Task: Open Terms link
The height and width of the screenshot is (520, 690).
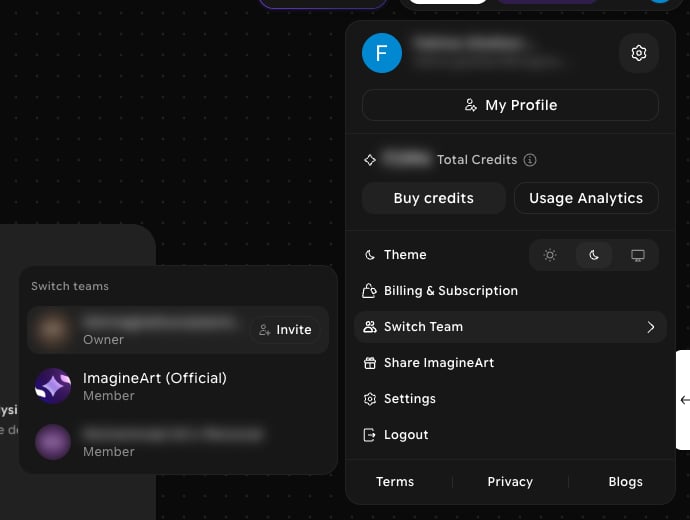Action: pos(395,482)
